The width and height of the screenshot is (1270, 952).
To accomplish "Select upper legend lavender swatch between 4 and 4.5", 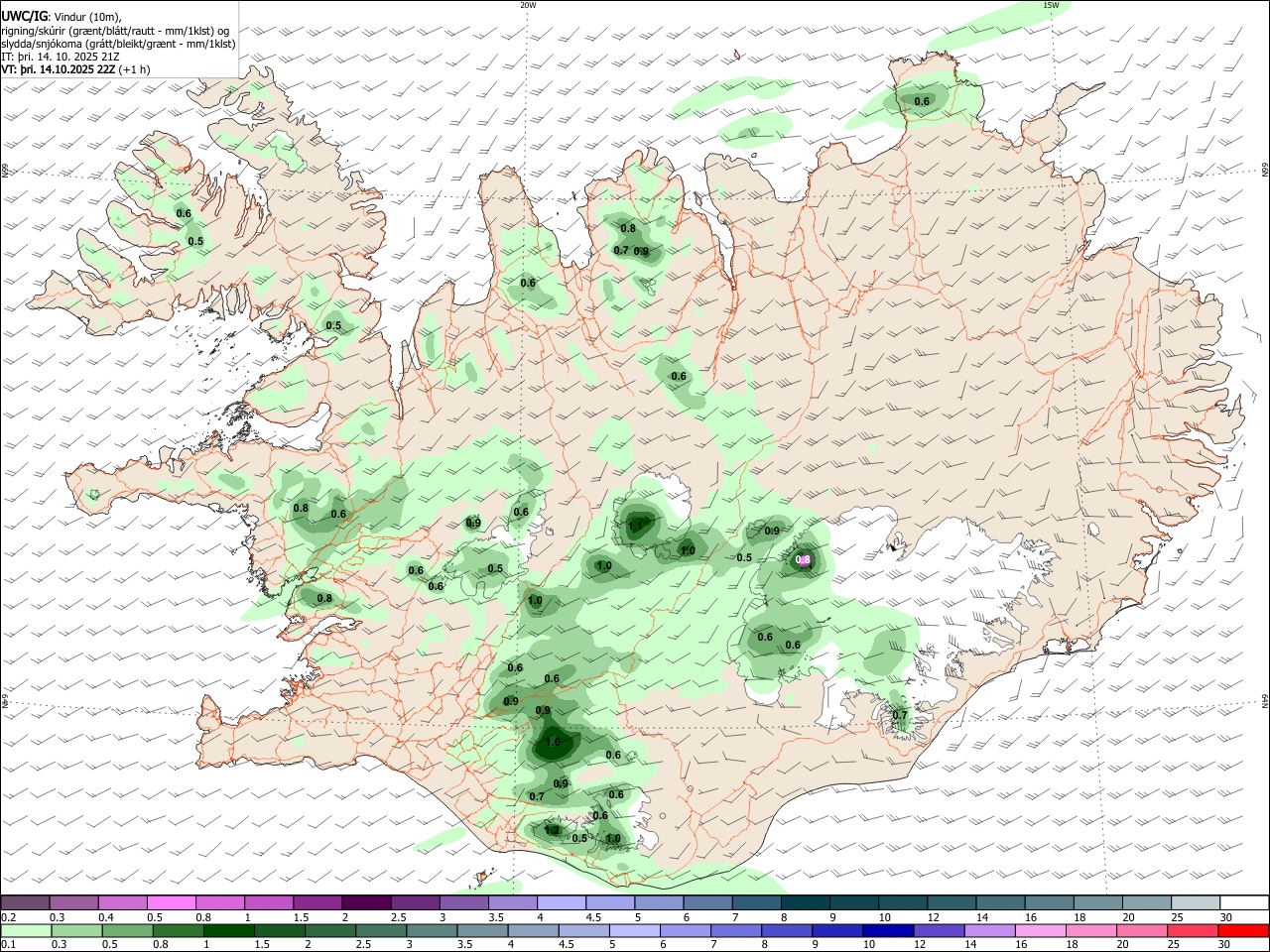I will tap(562, 903).
